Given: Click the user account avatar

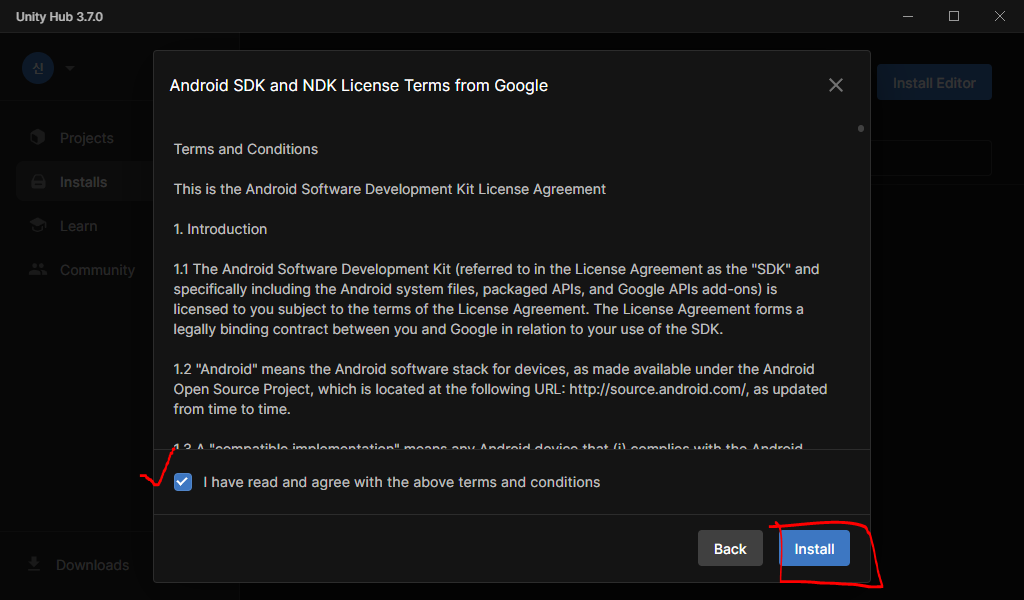Looking at the screenshot, I should [38, 68].
